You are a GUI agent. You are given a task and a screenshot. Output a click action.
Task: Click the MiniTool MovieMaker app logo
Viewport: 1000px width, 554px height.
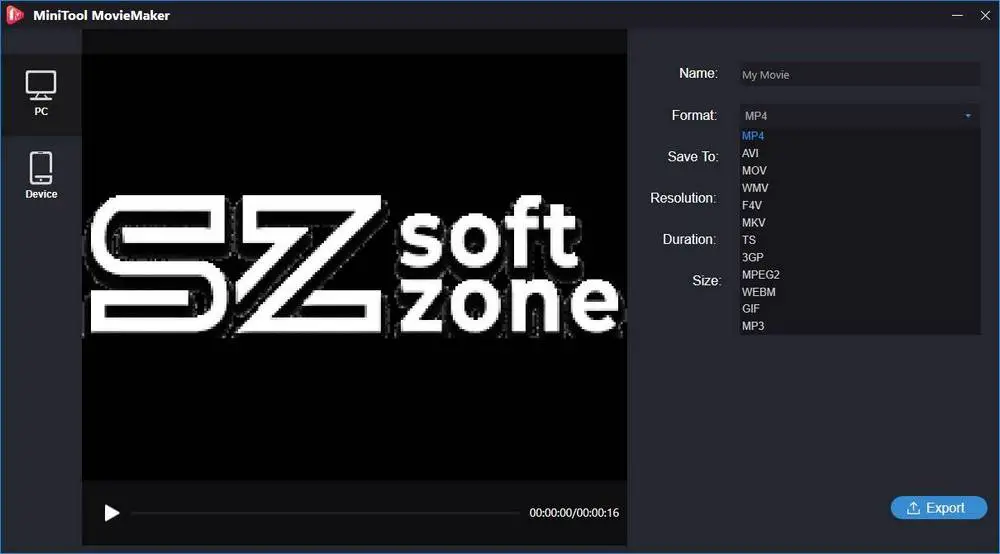[14, 15]
